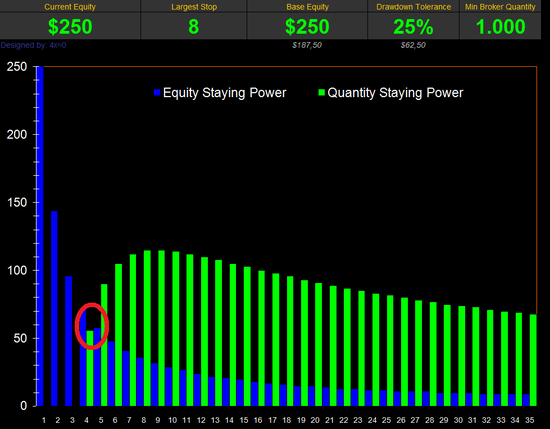Screen dimensions: 550x429
Task: Click the Designed by: 4x=0 text
Action: (x=33, y=45)
